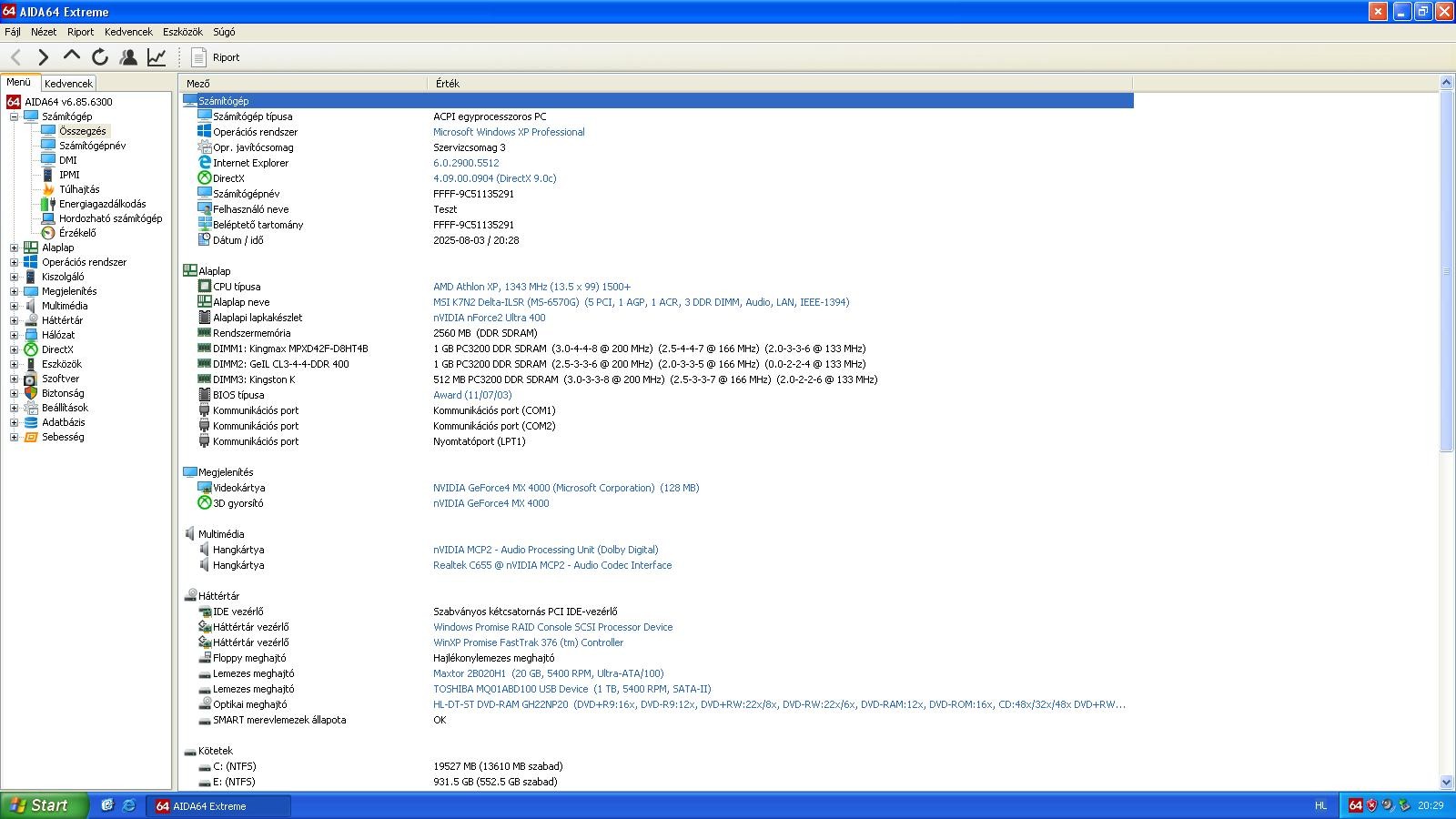The width and height of the screenshot is (1456, 819).
Task: Click the Kiszolgáló server icon in tree
Action: 31,277
